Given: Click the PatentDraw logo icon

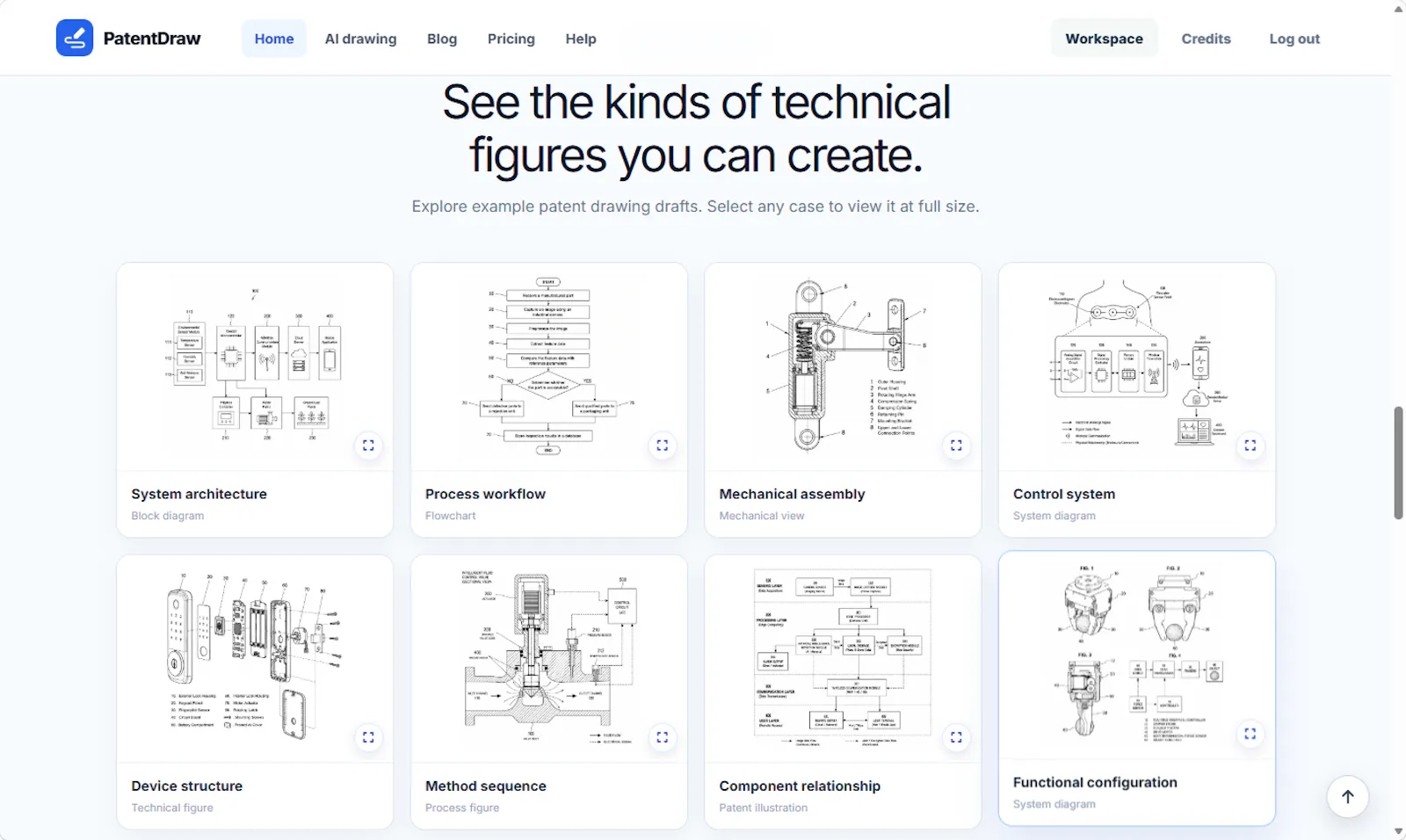Looking at the screenshot, I should point(75,39).
